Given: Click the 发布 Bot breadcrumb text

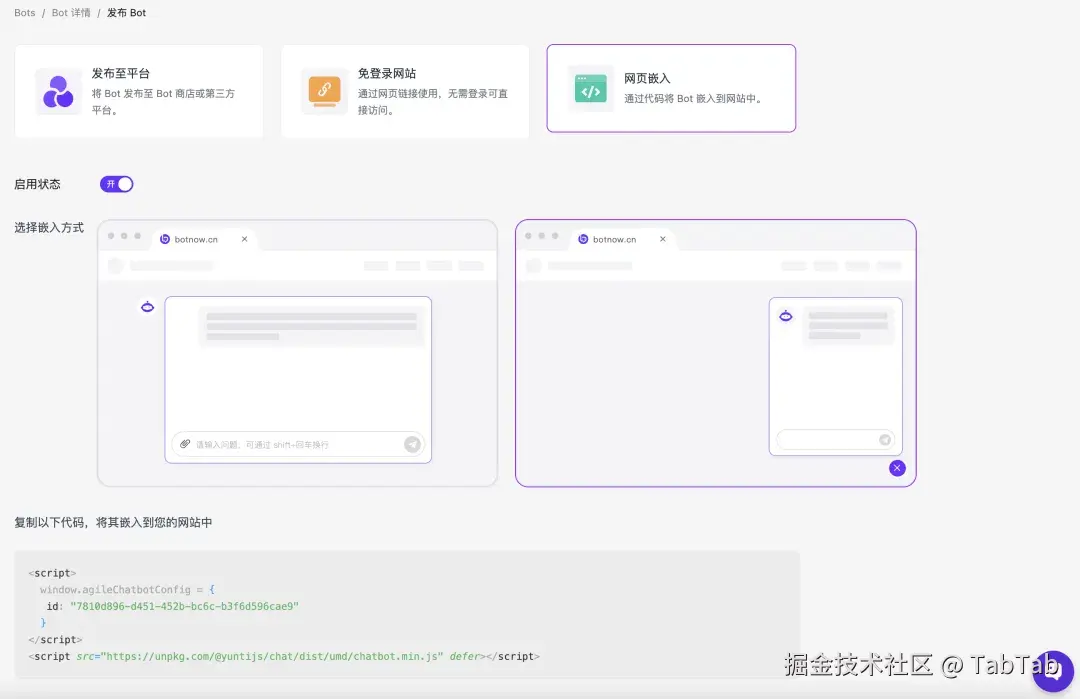Looking at the screenshot, I should tap(126, 13).
